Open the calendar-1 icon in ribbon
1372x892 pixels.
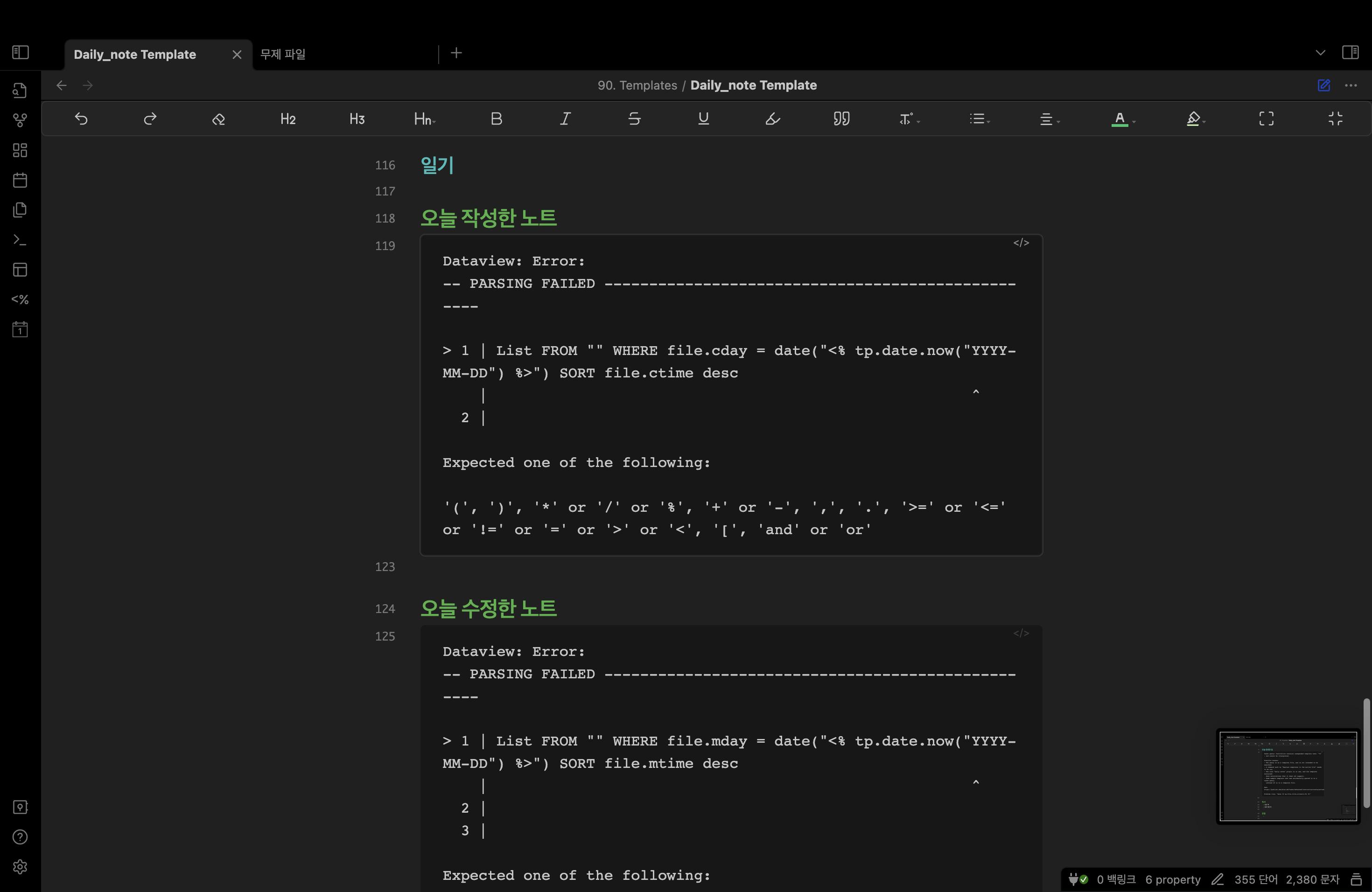[x=20, y=330]
